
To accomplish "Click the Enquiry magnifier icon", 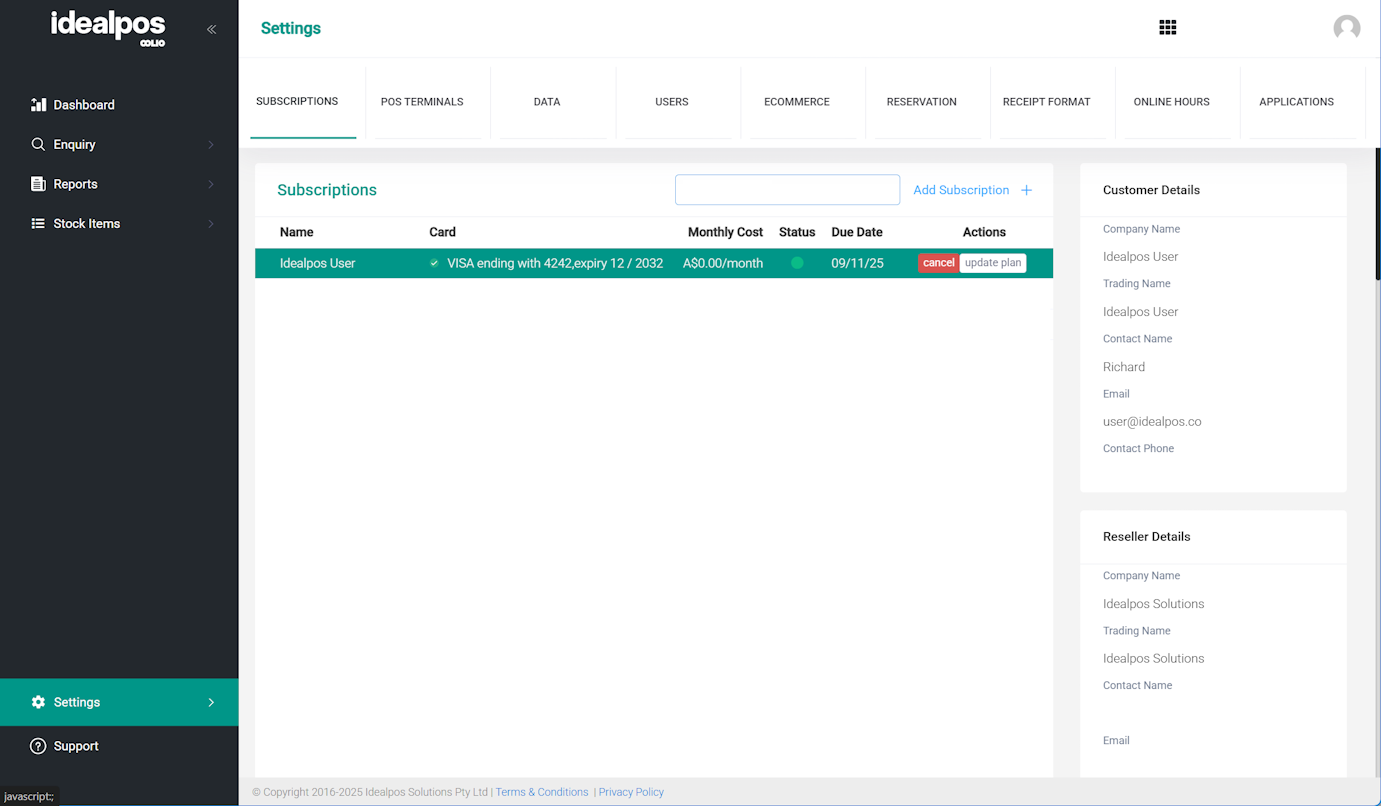I will (39, 144).
